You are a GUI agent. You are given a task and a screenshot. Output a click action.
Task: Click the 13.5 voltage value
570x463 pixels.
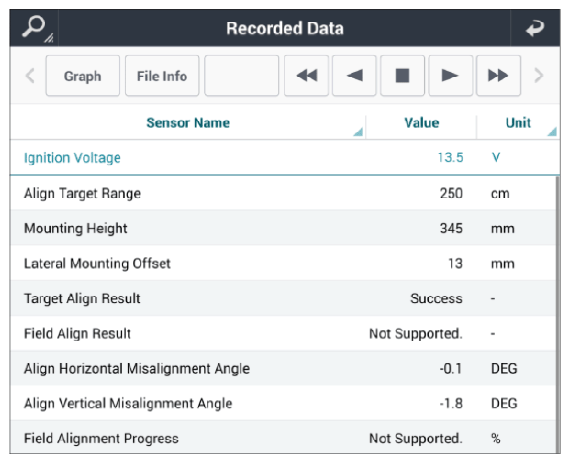pos(450,157)
